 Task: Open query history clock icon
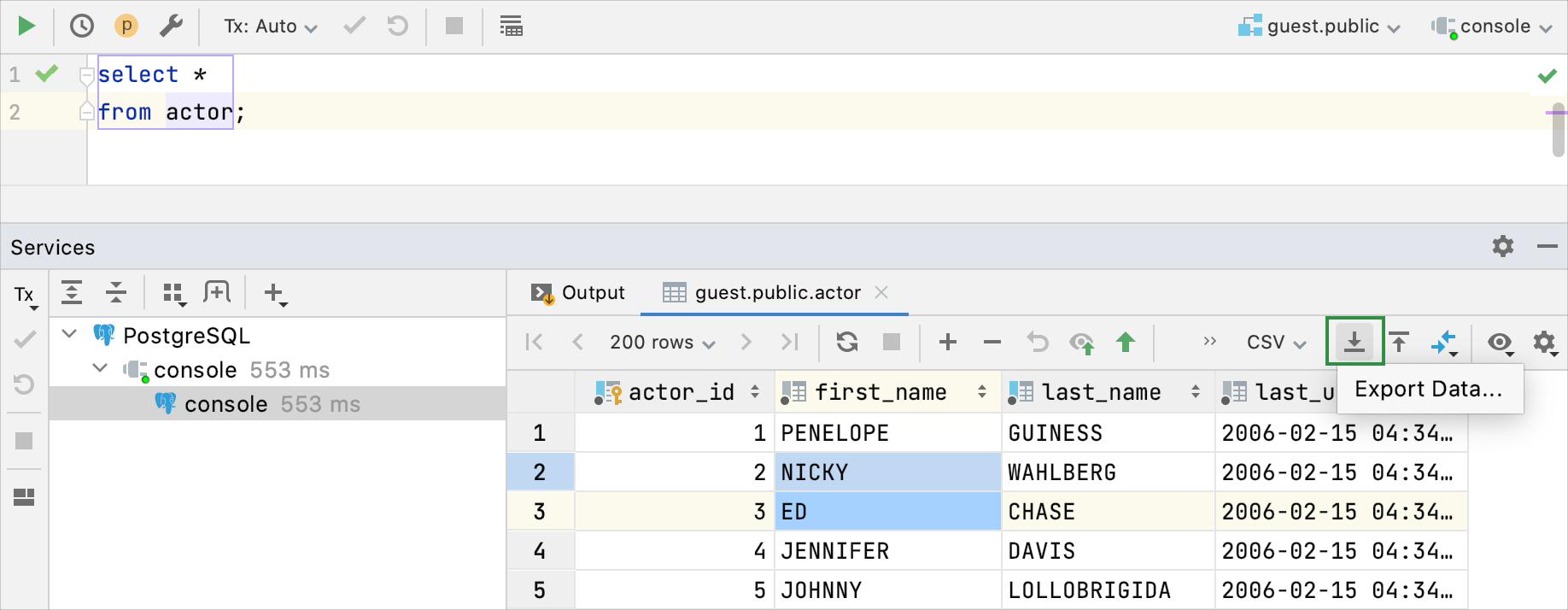click(82, 26)
